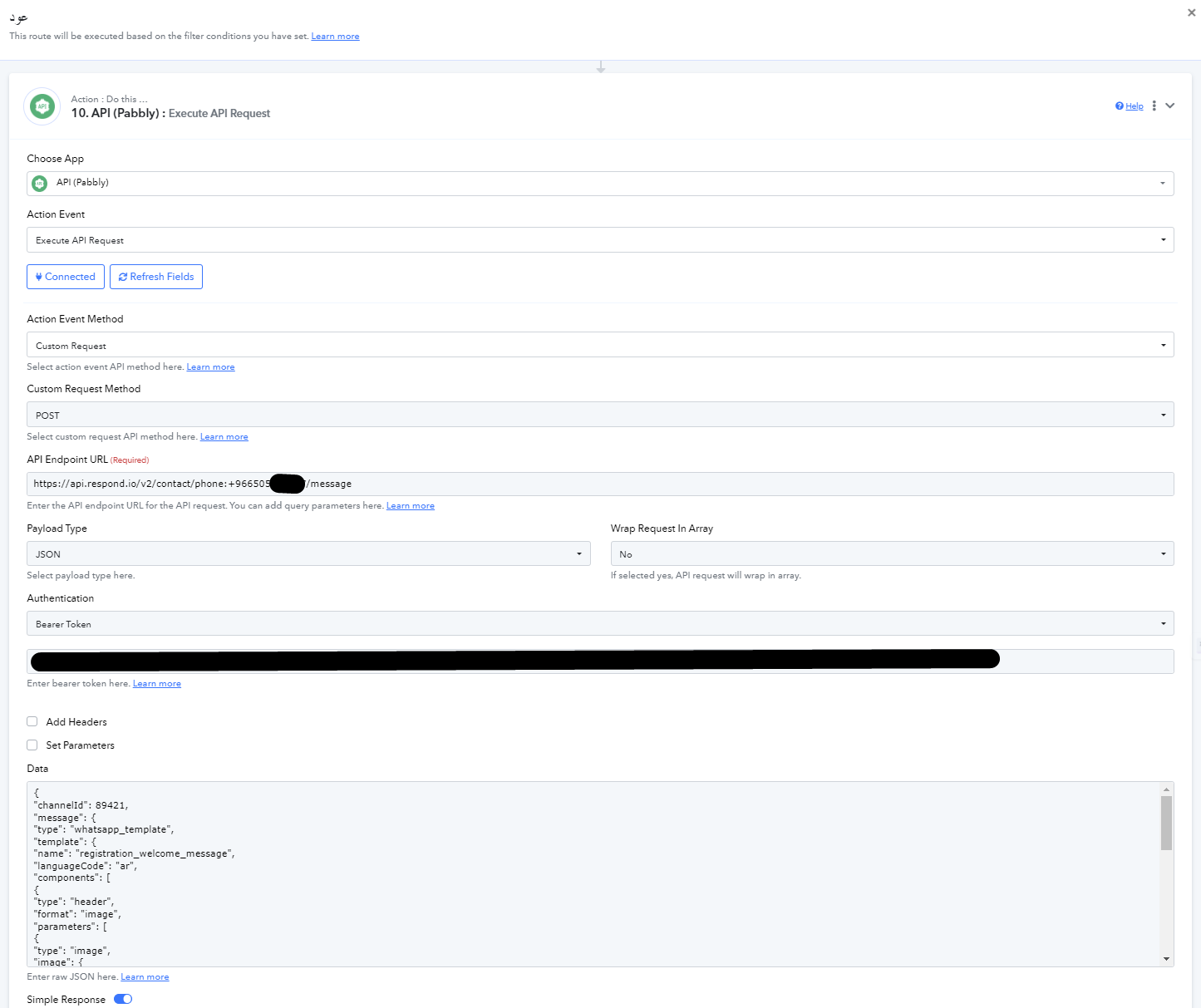The image size is (1201, 1008).
Task: Open the Authentication Bearer Token dropdown
Action: pyautogui.click(x=600, y=624)
